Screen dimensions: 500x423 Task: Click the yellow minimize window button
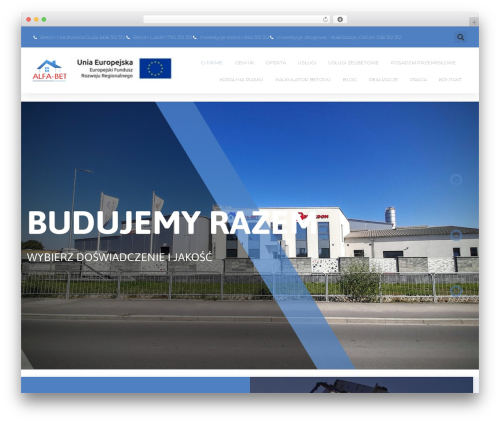point(36,20)
